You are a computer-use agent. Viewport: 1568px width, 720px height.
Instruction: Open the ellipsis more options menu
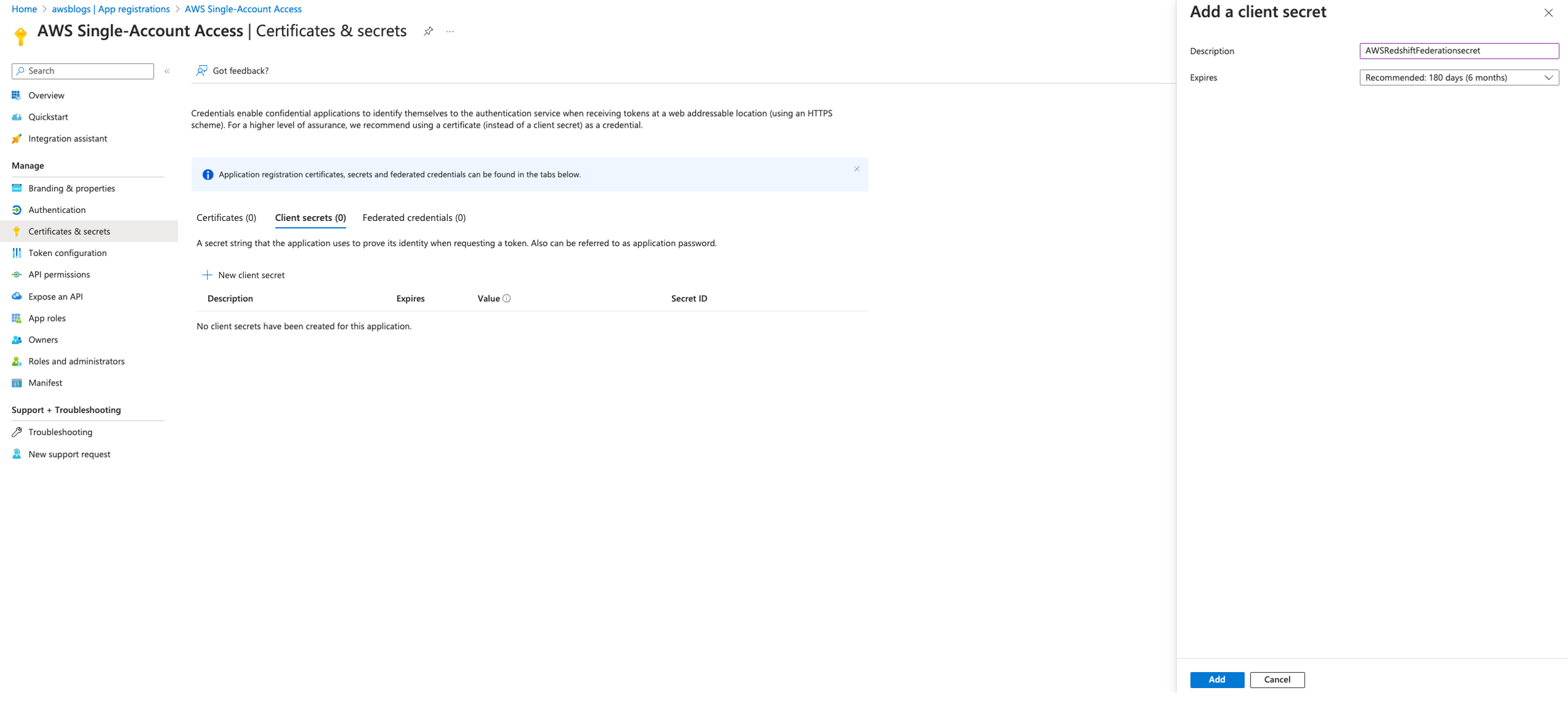(450, 31)
